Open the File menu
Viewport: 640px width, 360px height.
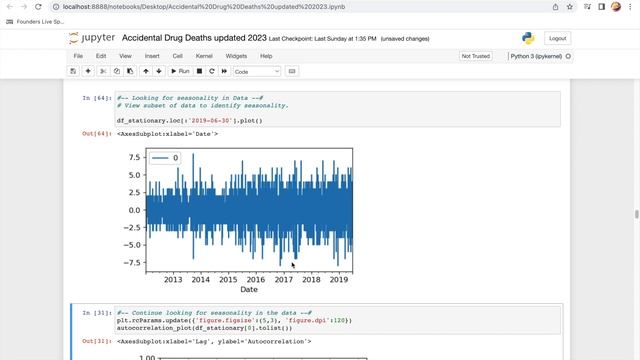click(x=78, y=56)
